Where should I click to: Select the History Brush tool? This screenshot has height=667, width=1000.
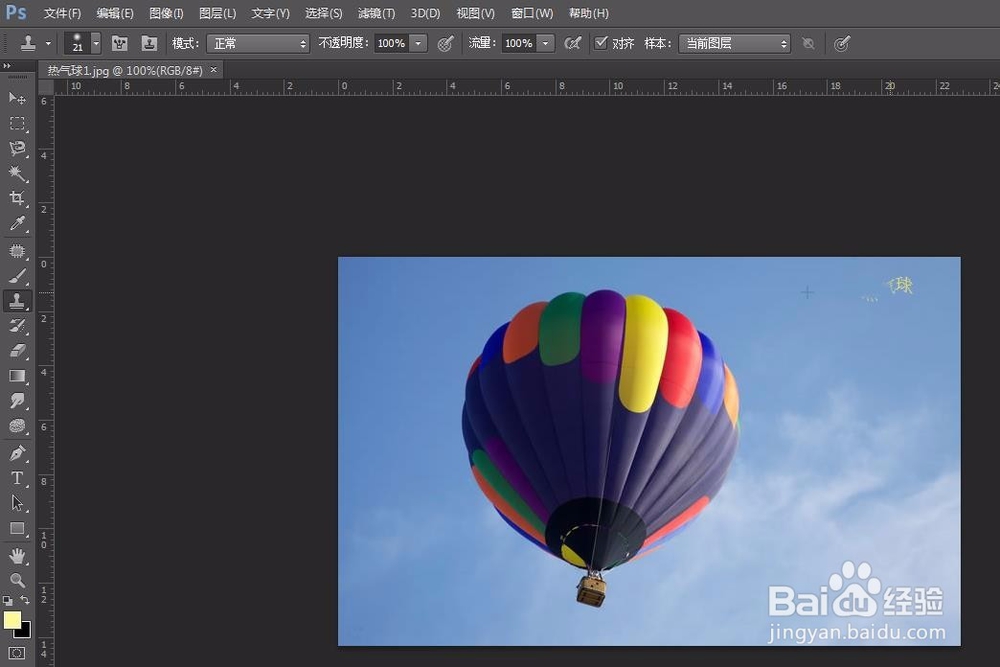point(17,326)
